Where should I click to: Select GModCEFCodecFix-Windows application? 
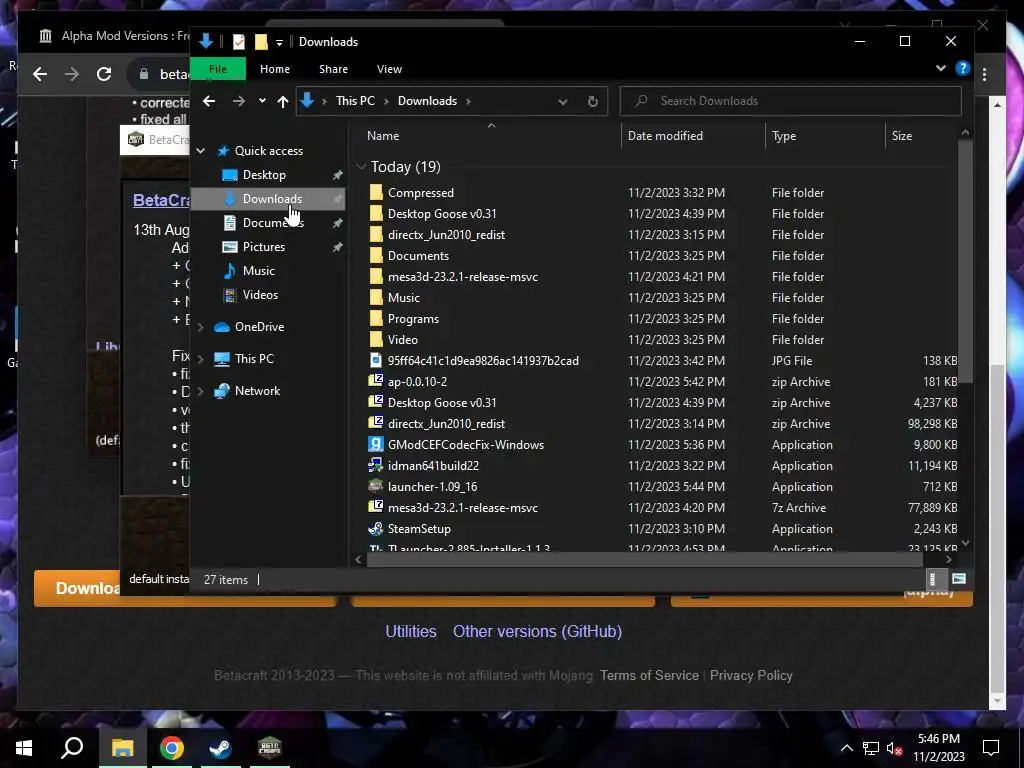point(466,445)
